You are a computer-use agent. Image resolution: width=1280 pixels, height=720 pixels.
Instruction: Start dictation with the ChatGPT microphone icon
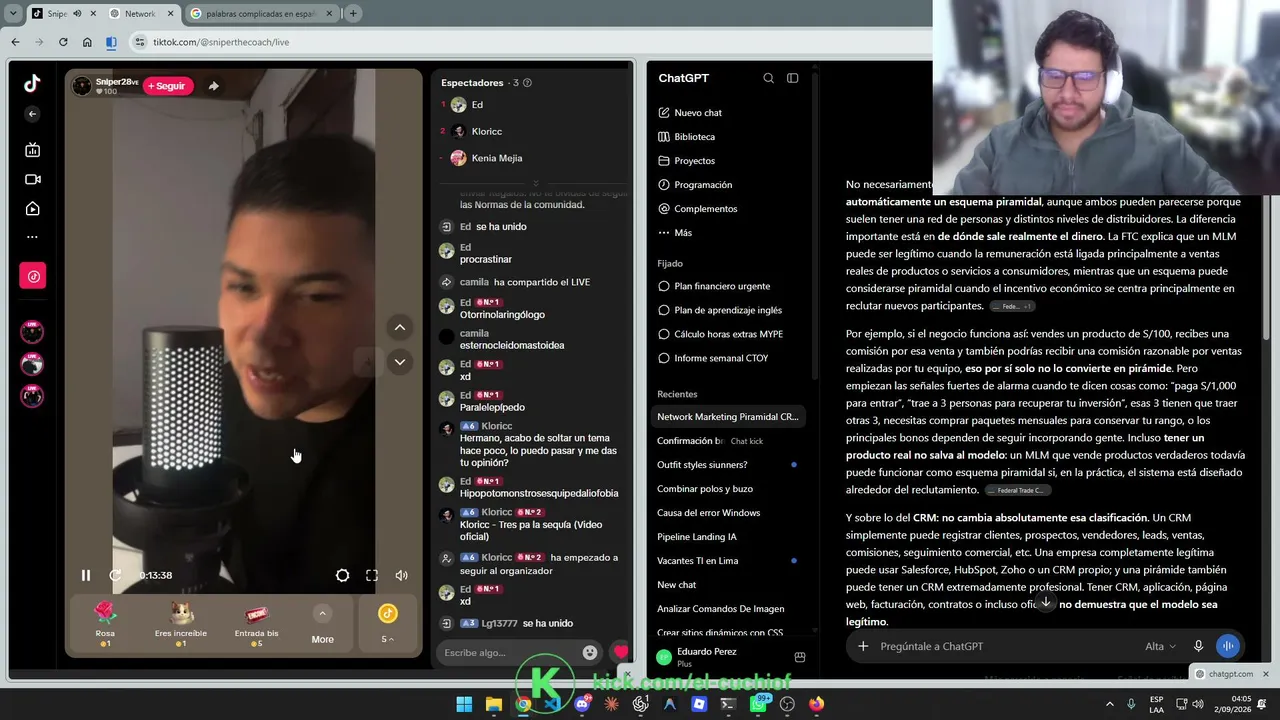point(1198,646)
